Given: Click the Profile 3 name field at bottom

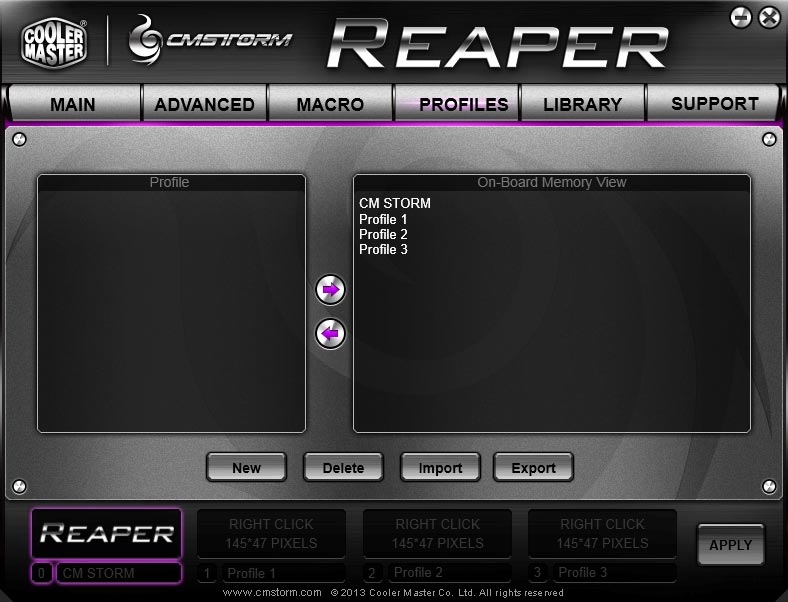Looking at the screenshot, I should point(614,572).
